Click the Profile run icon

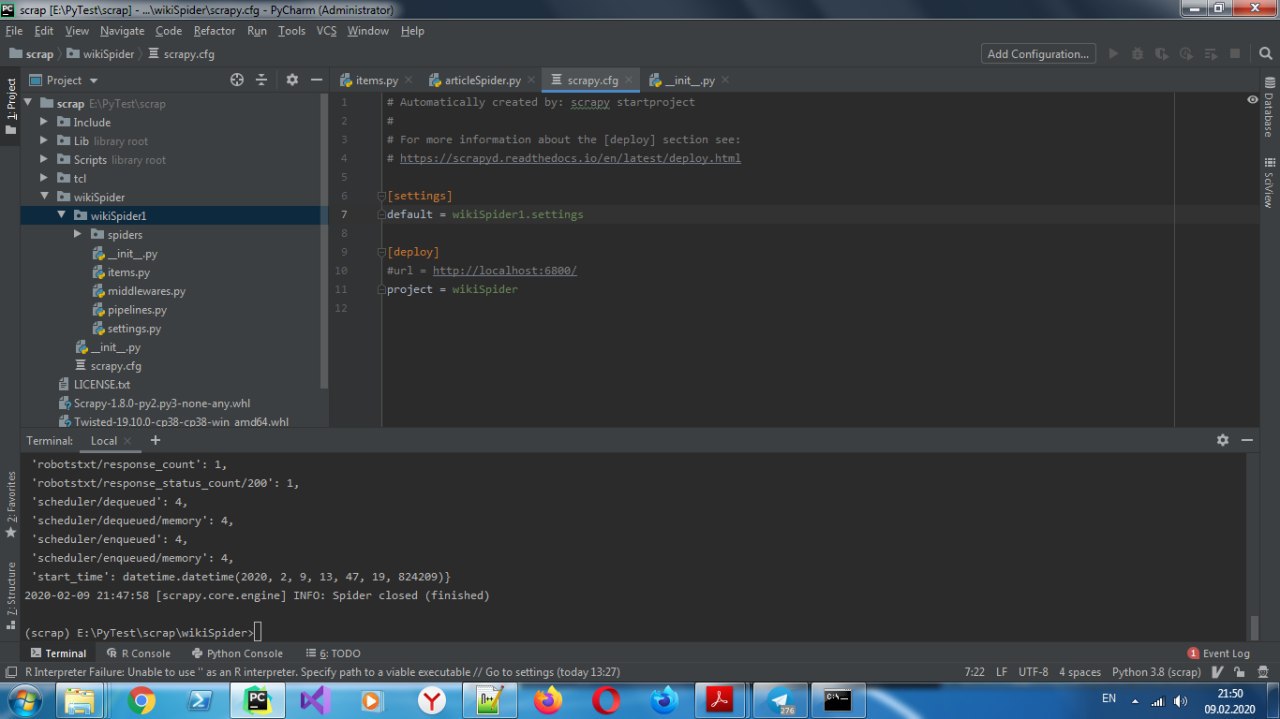[x=1186, y=54]
